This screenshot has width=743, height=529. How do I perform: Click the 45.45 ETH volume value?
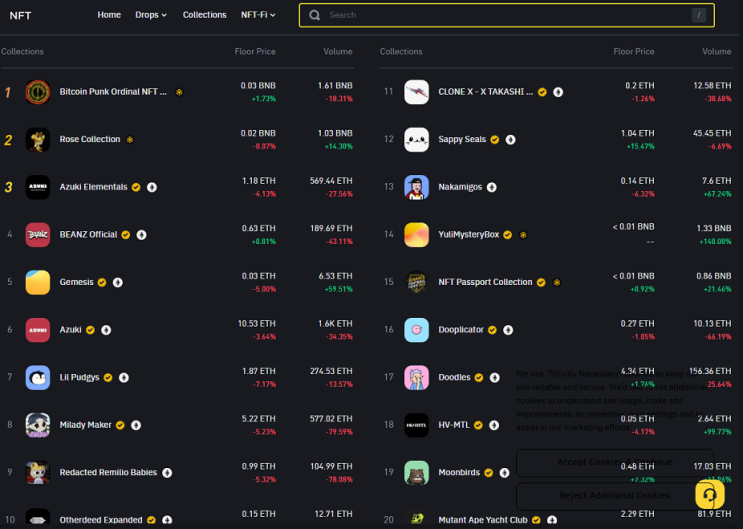[712, 134]
